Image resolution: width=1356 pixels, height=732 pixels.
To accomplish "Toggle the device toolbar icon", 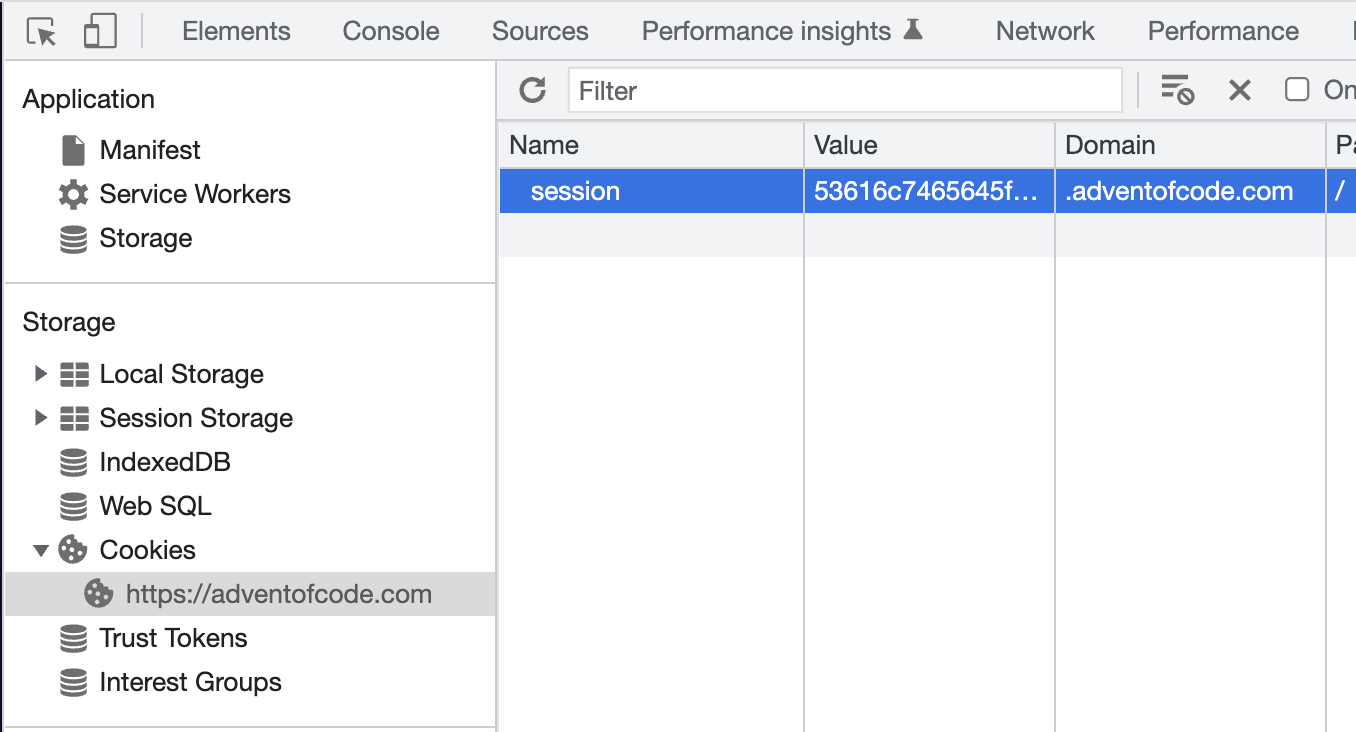I will (100, 32).
